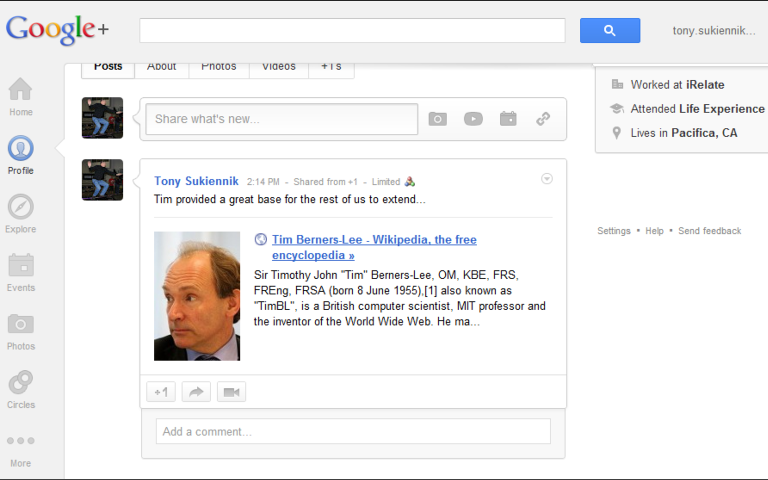Open the Events calendar icon in sidebar
Image resolution: width=768 pixels, height=480 pixels.
[x=21, y=265]
